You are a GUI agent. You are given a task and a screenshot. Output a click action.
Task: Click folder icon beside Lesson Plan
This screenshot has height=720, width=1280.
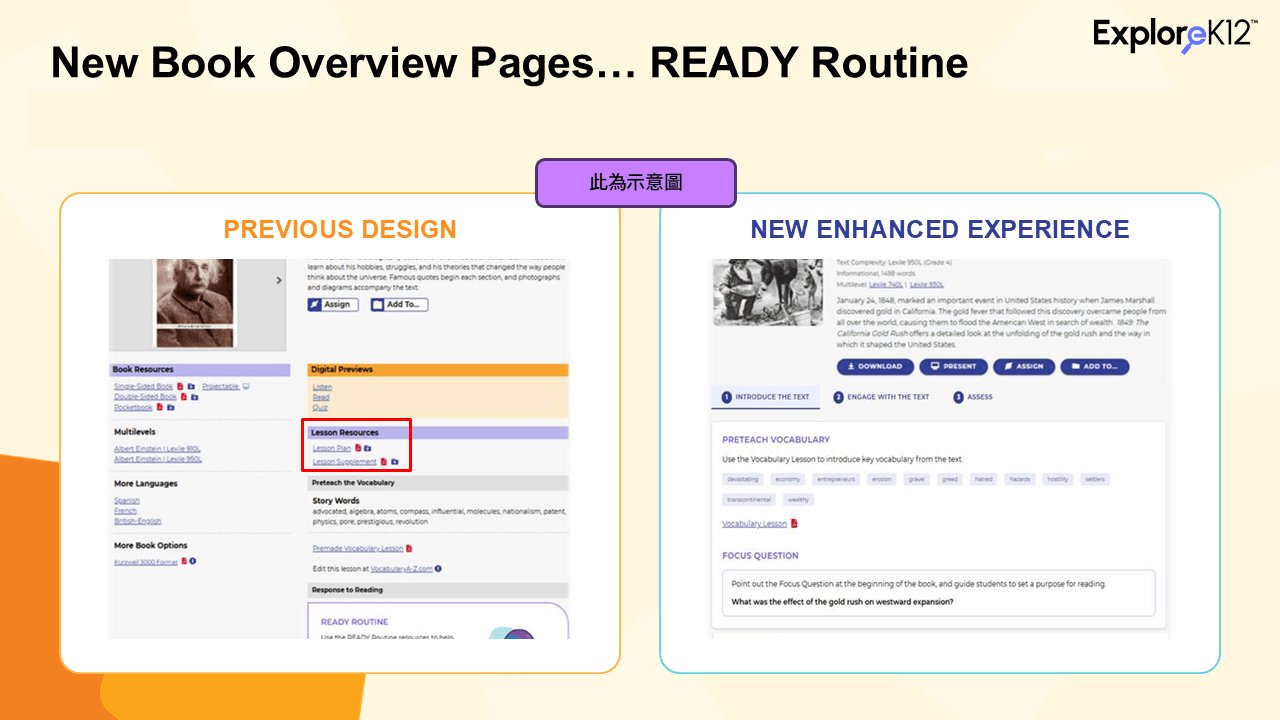point(368,448)
